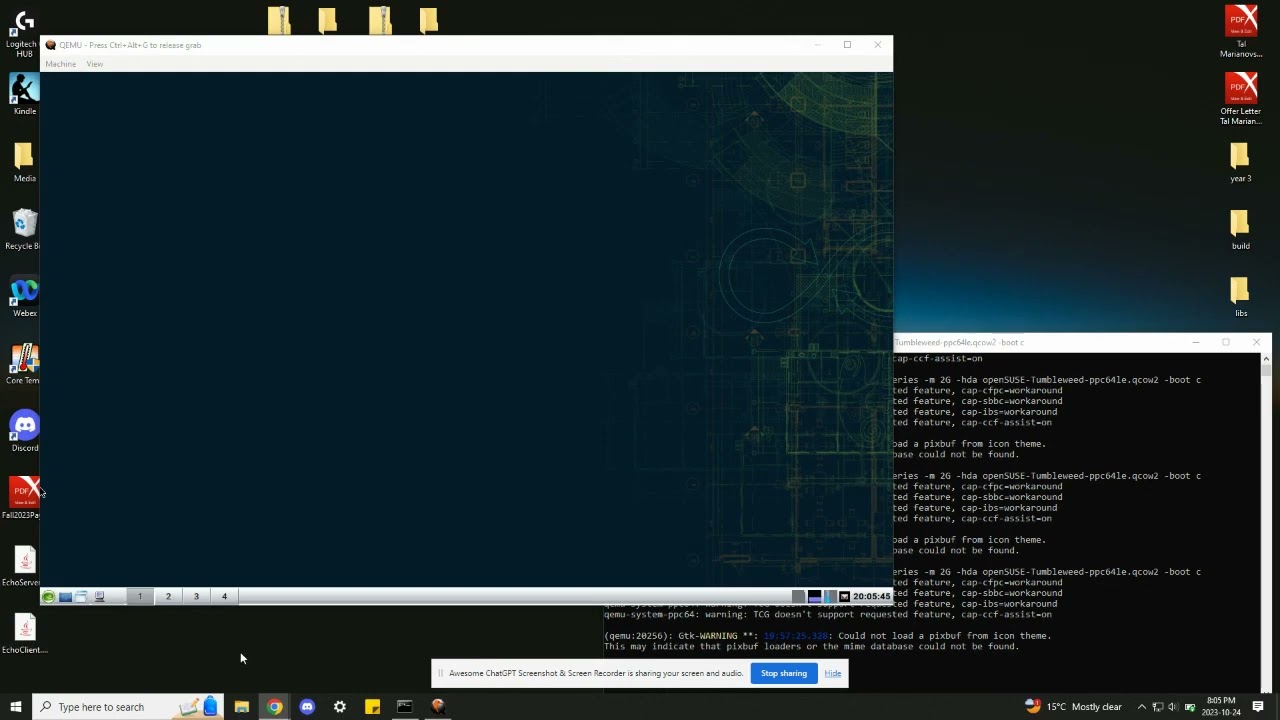Image resolution: width=1280 pixels, height=720 pixels.
Task: Open the Fall2023 PDF file on the desktop
Action: point(24,499)
